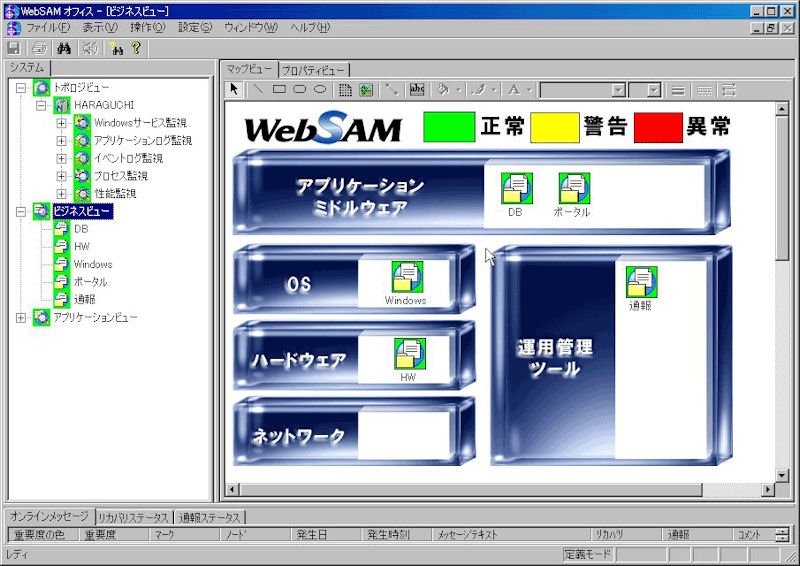Select the rounded rectangle drawing tool
The height and width of the screenshot is (566, 800).
click(299, 89)
